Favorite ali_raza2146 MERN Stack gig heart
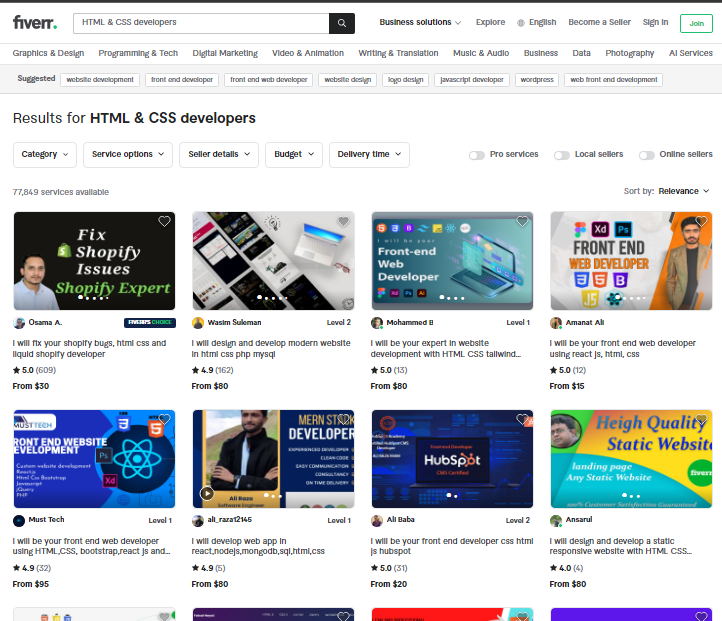 click(x=344, y=419)
